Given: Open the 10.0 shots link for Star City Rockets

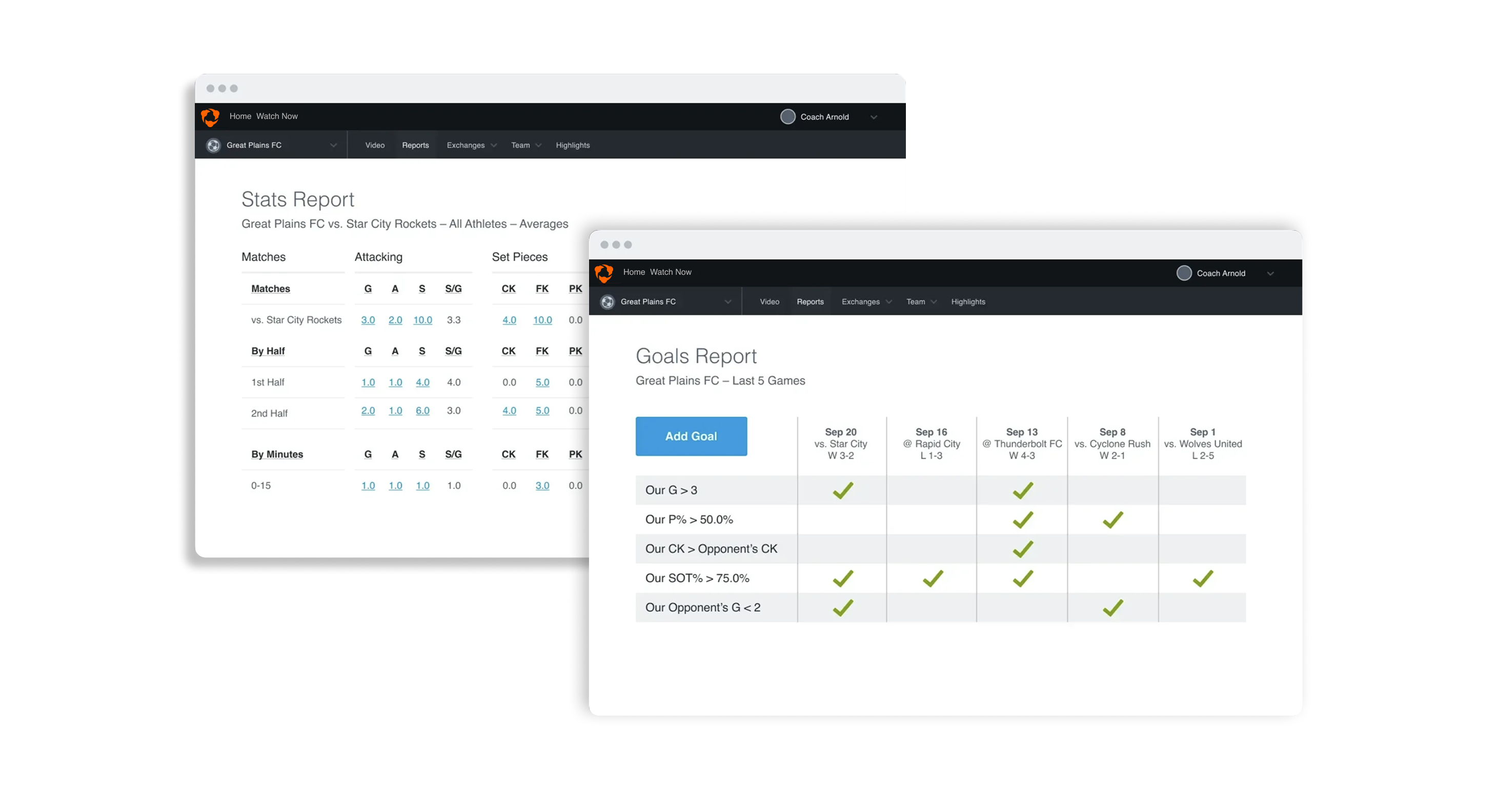Looking at the screenshot, I should [x=422, y=320].
